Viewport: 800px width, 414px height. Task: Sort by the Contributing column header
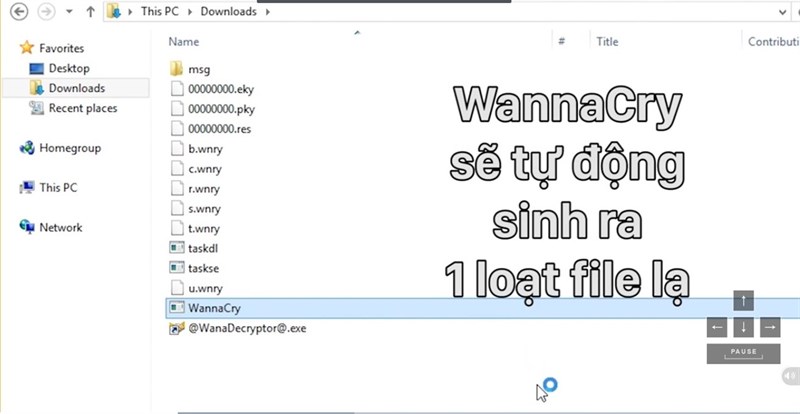773,42
